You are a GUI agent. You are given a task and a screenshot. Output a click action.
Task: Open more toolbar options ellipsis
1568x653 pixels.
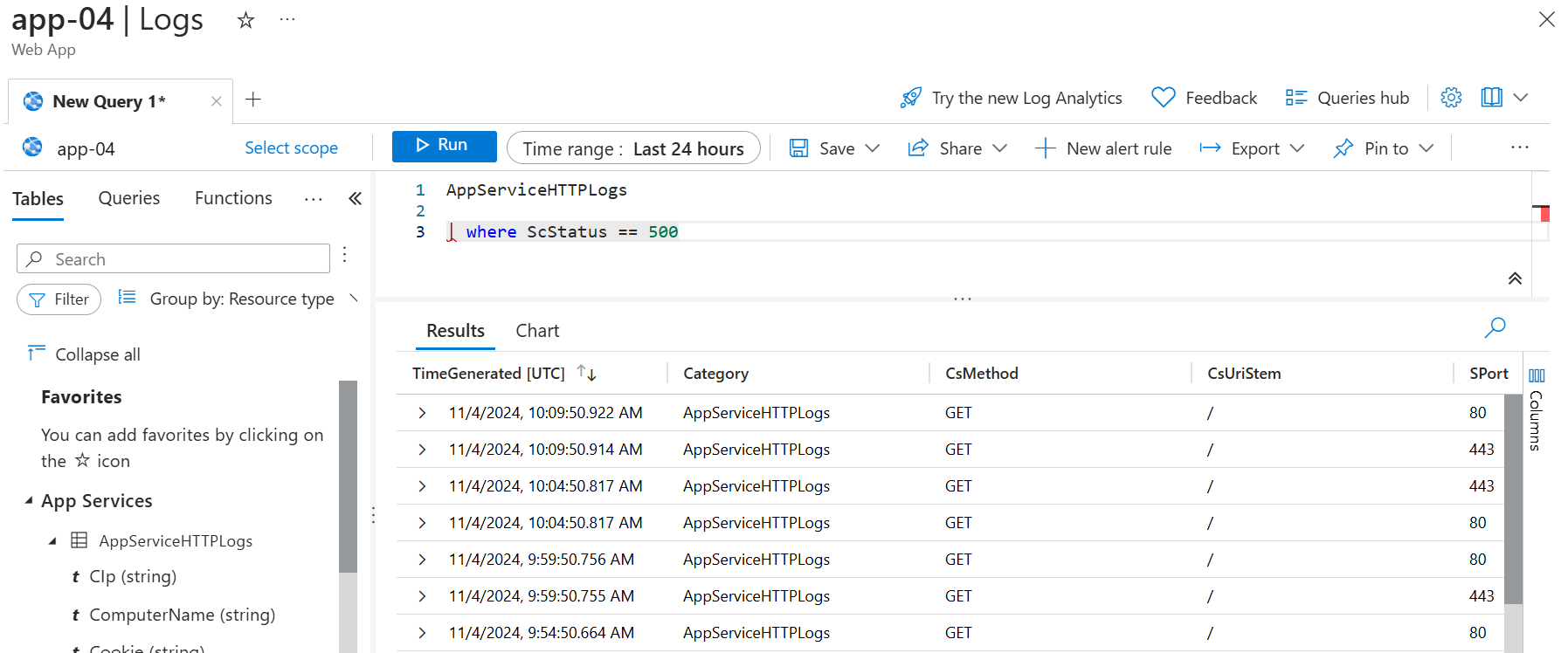click(1520, 148)
